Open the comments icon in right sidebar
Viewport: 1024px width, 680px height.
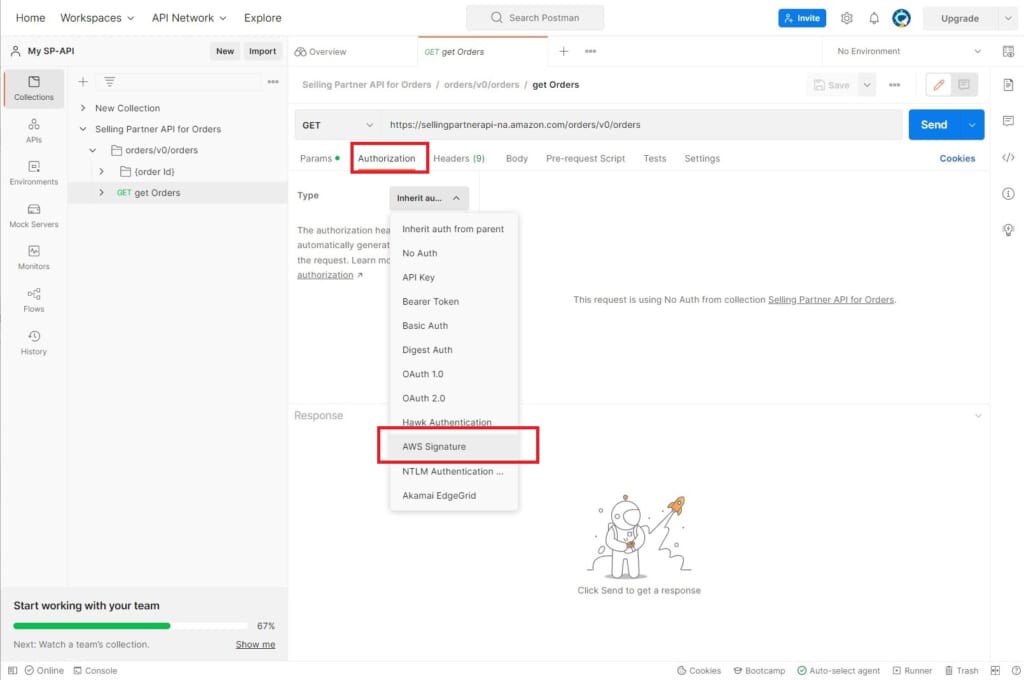1008,121
